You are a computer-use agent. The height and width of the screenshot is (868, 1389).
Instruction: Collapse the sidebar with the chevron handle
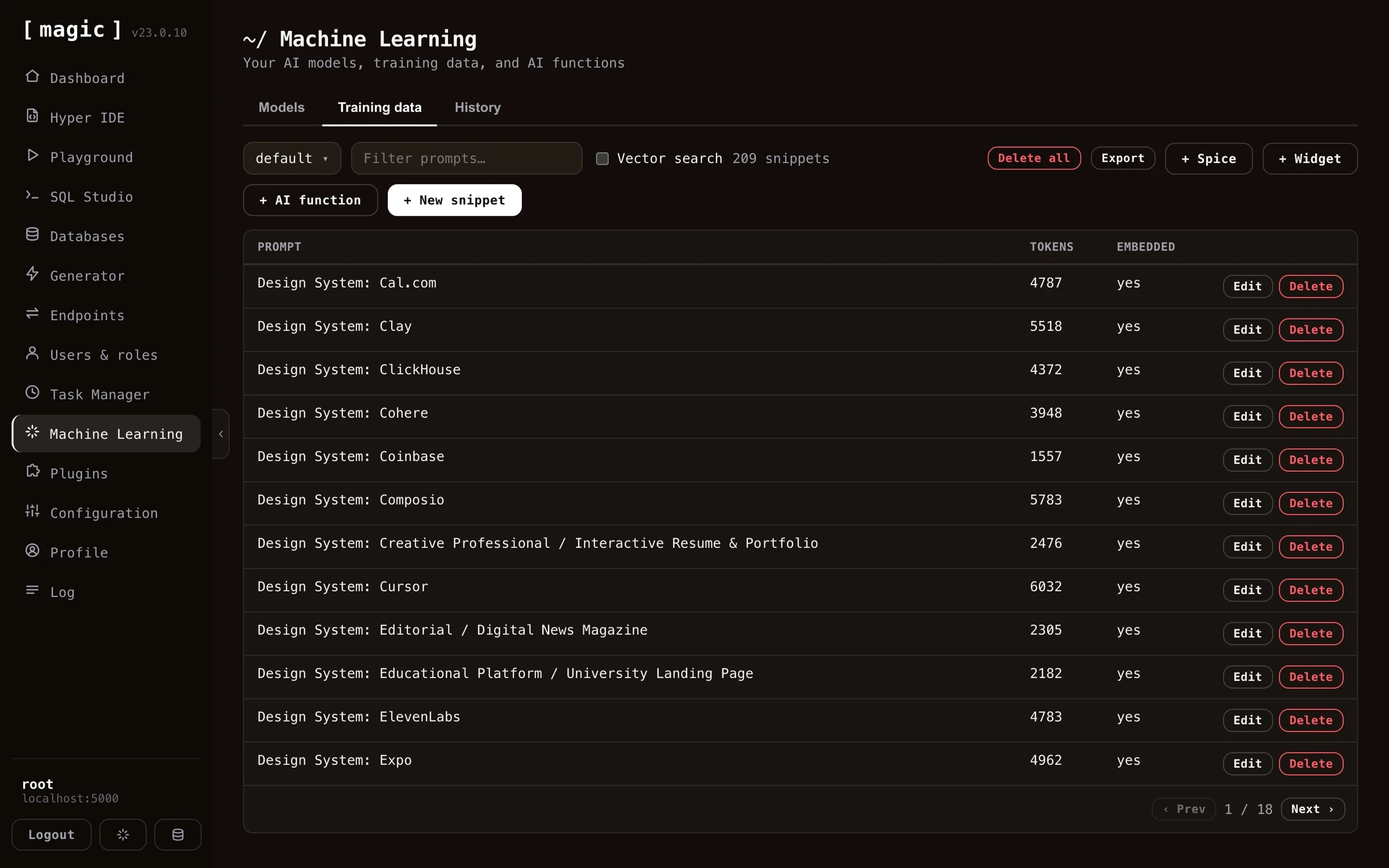[221, 434]
